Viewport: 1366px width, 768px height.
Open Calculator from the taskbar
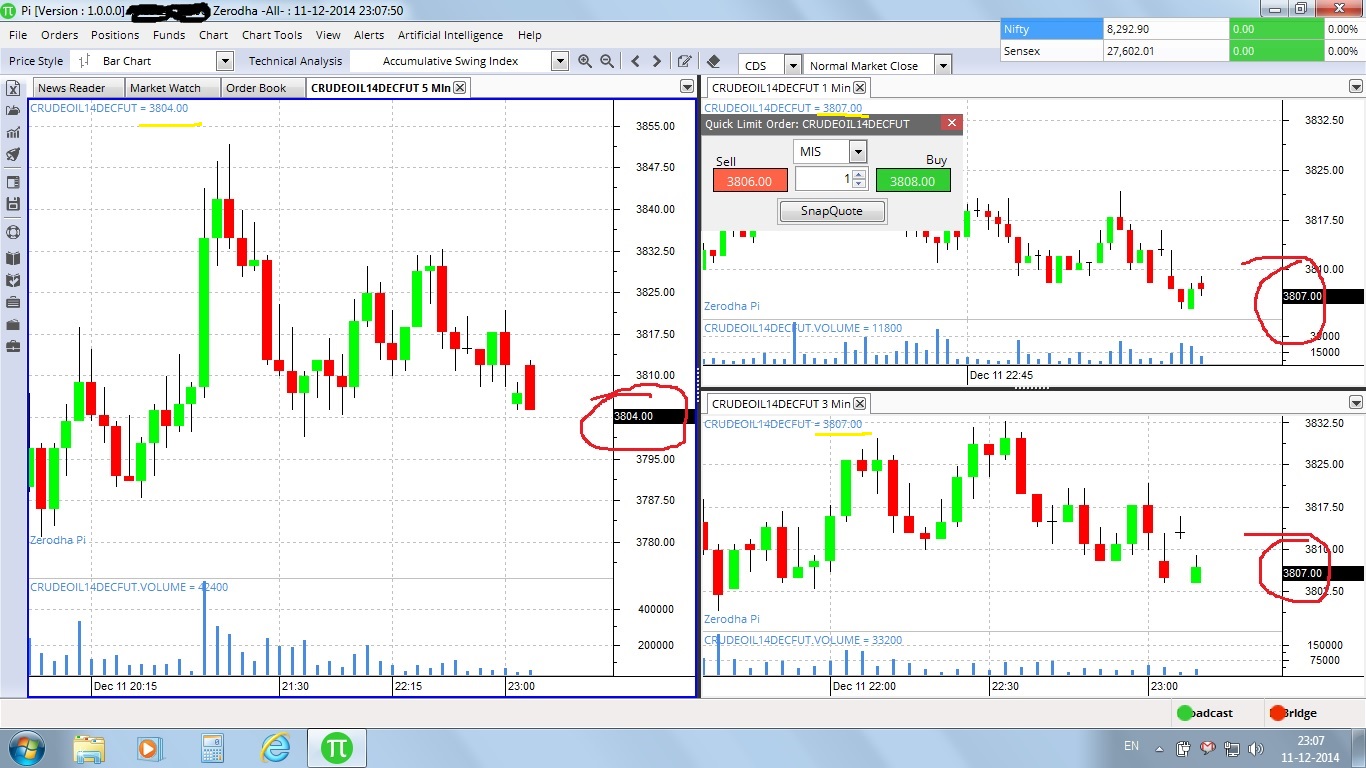211,748
